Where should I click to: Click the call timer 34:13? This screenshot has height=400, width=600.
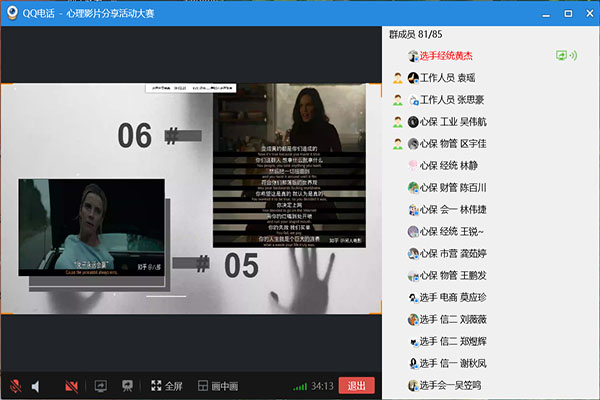tap(322, 386)
